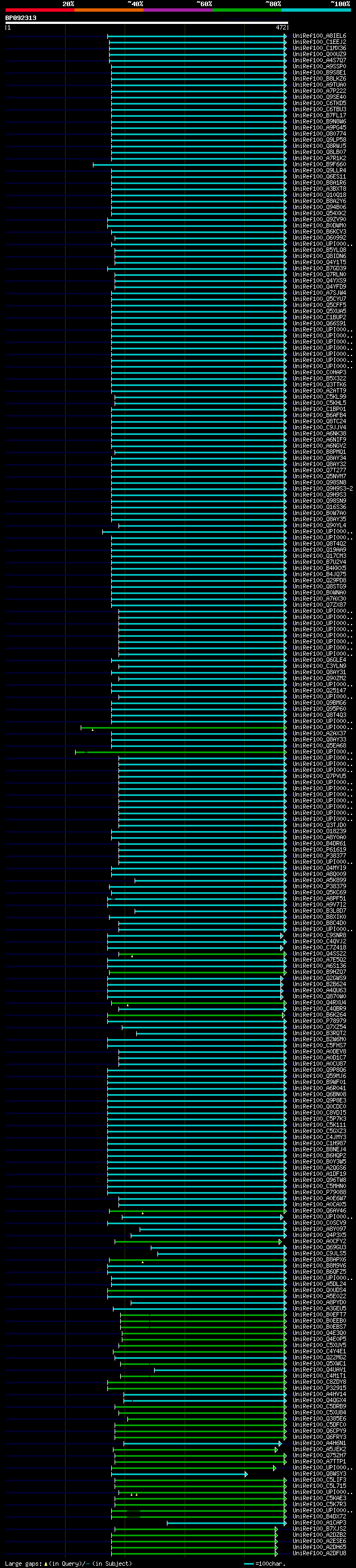Select the UniRef100_B2B624 label
The height and width of the screenshot is (1568, 356).
pos(319,985)
